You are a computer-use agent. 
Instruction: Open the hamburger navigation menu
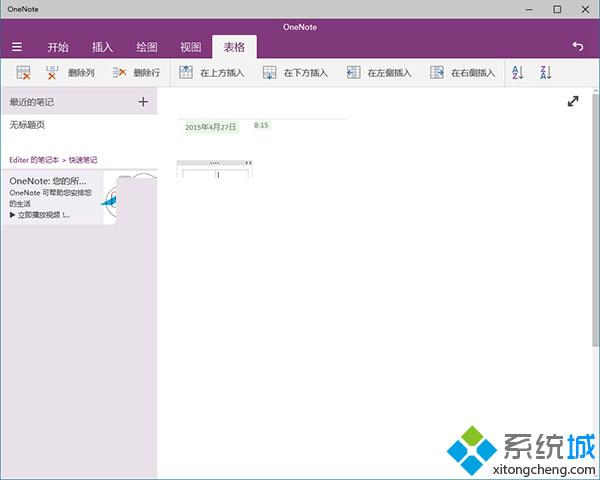[17, 47]
